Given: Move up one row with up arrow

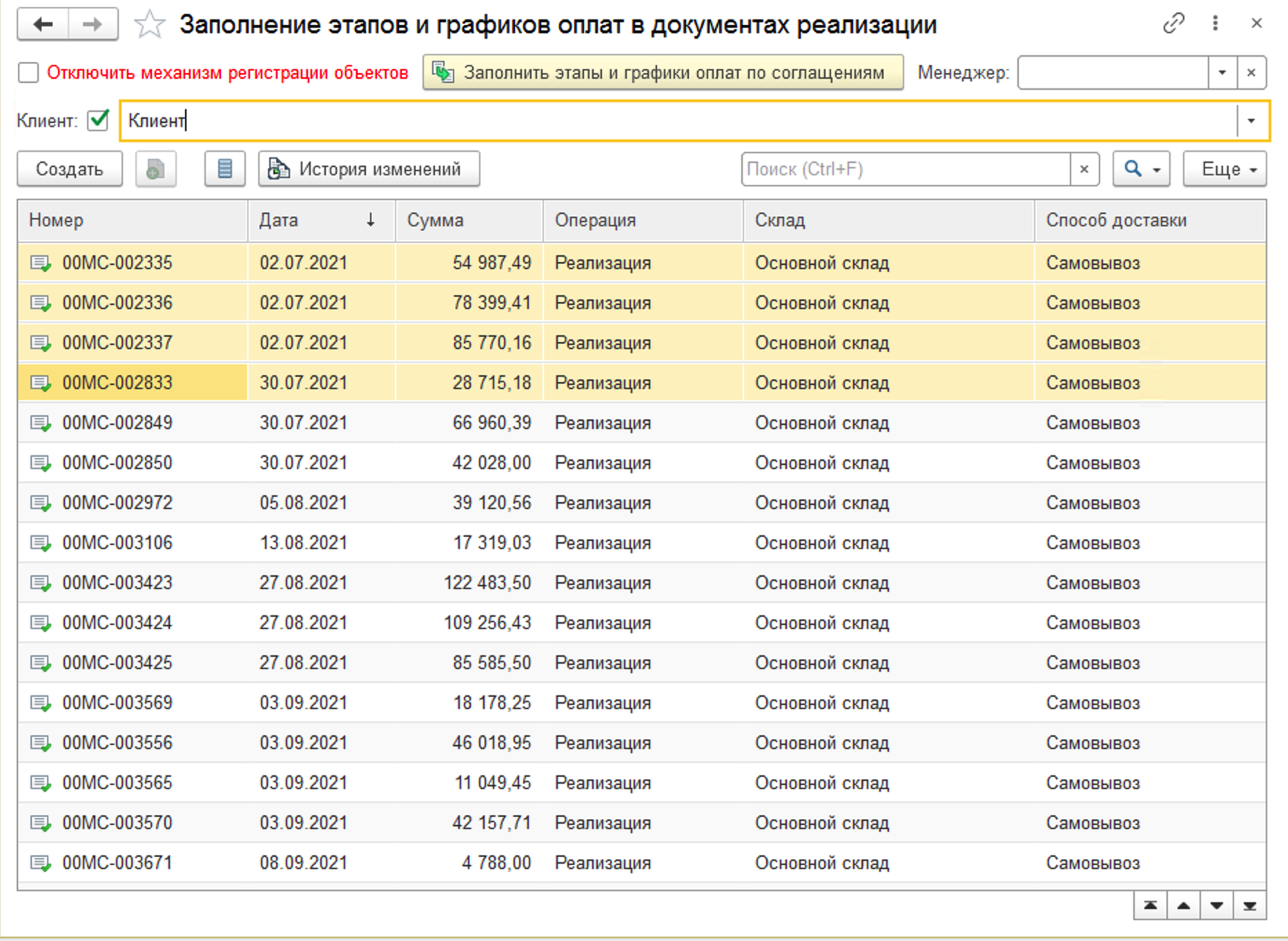Looking at the screenshot, I should 1183,906.
